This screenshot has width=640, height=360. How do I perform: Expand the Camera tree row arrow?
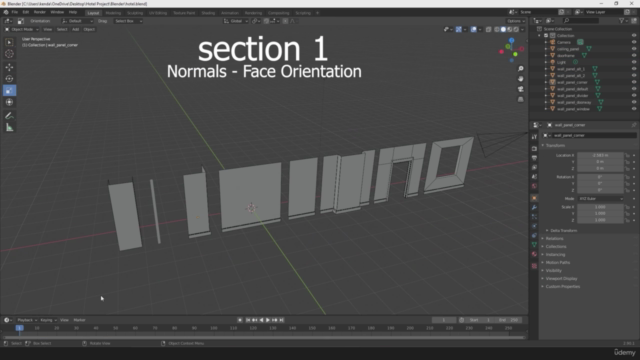point(546,42)
